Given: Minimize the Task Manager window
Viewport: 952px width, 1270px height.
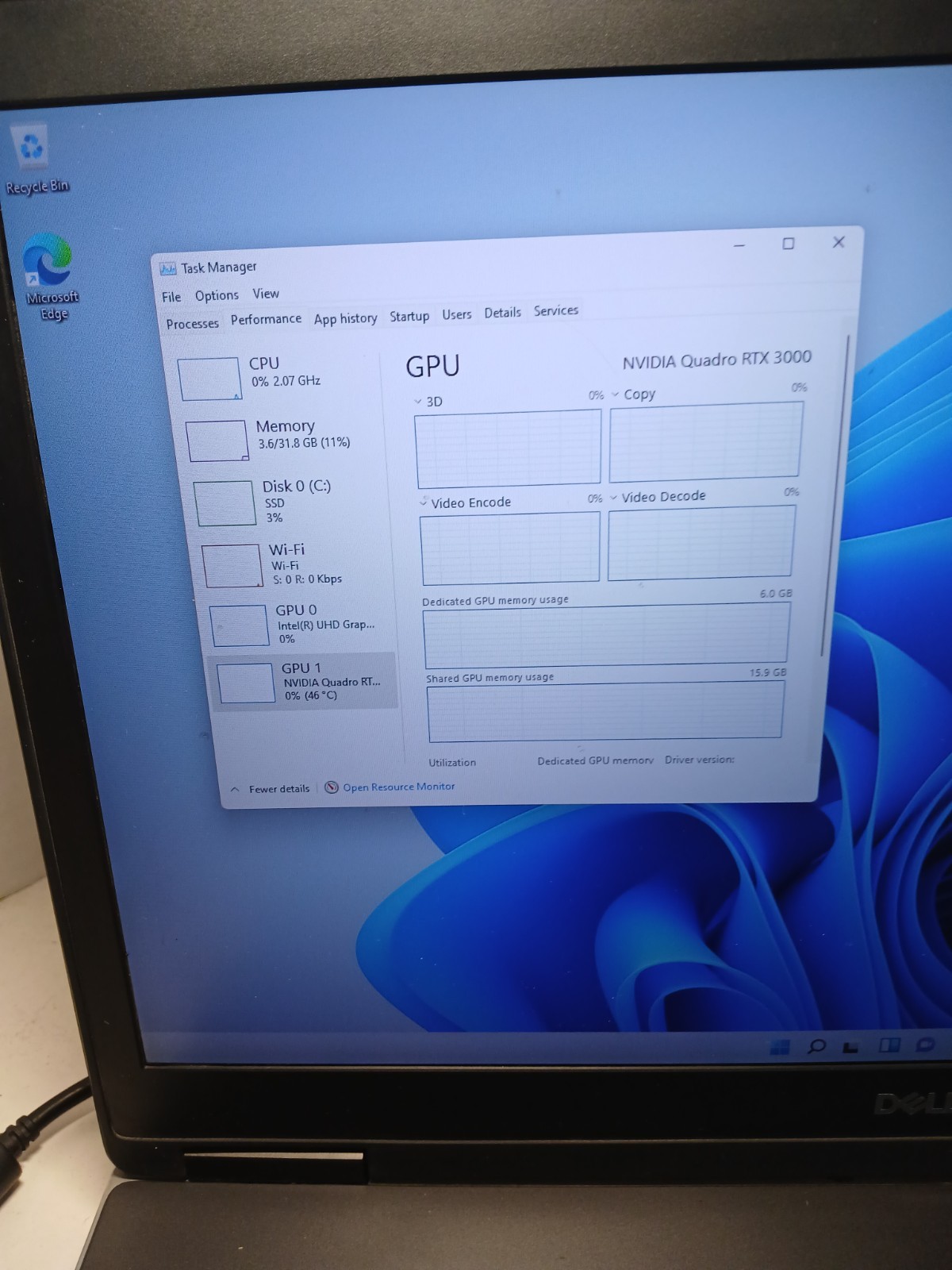Looking at the screenshot, I should (x=739, y=245).
